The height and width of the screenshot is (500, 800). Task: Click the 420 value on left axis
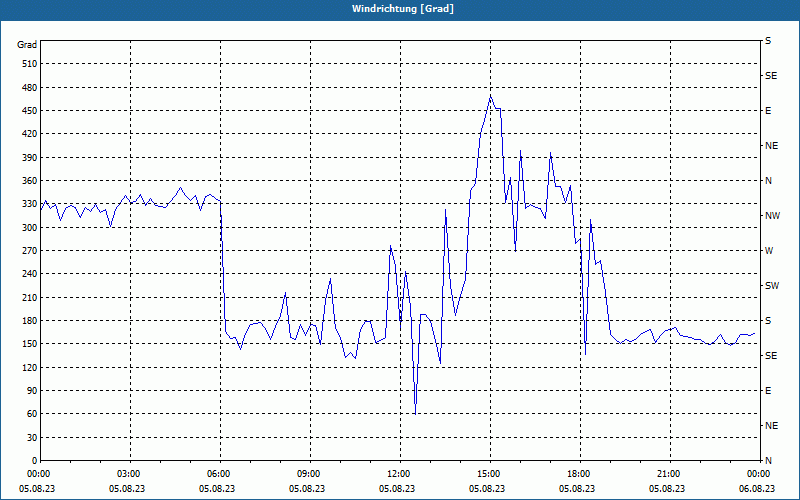point(30,134)
